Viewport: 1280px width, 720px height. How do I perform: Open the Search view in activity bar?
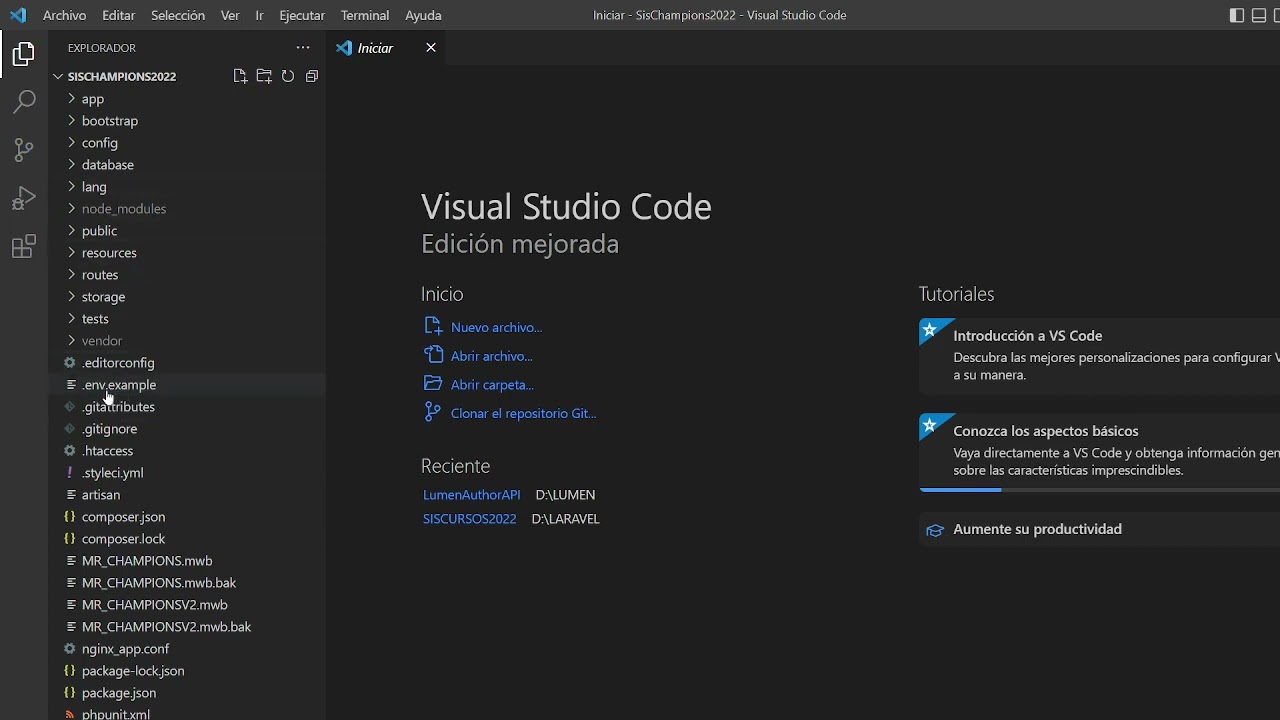pyautogui.click(x=24, y=102)
